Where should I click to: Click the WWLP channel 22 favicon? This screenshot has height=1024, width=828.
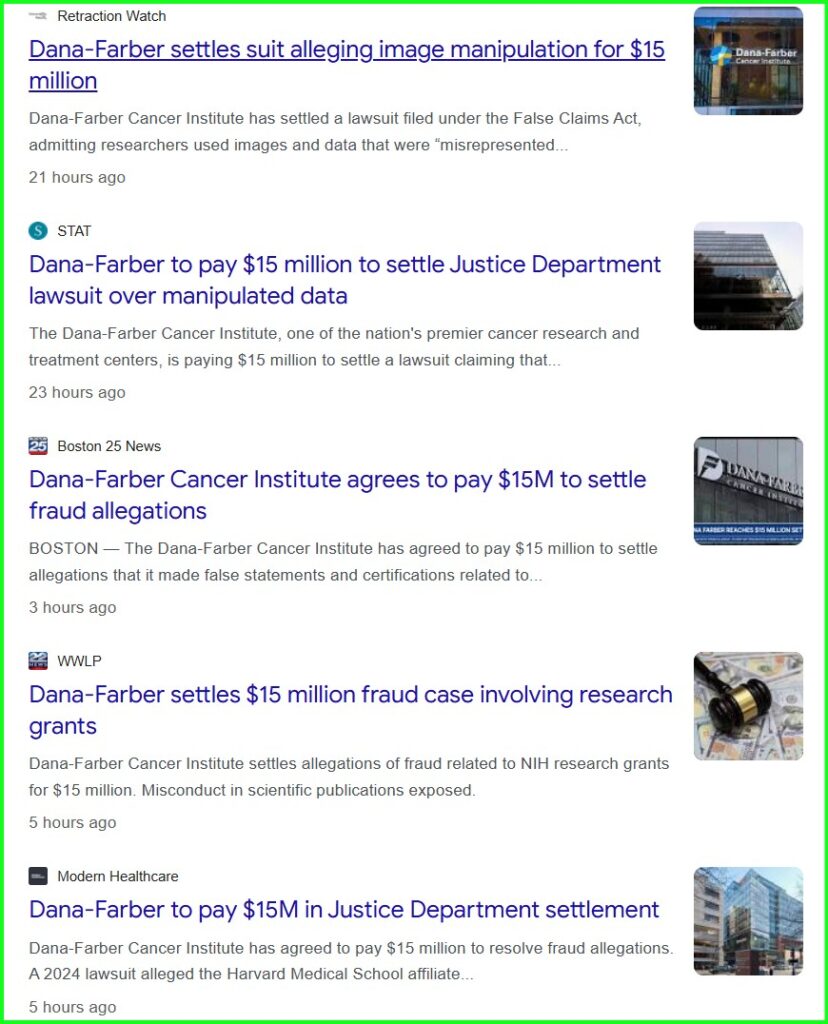38,661
